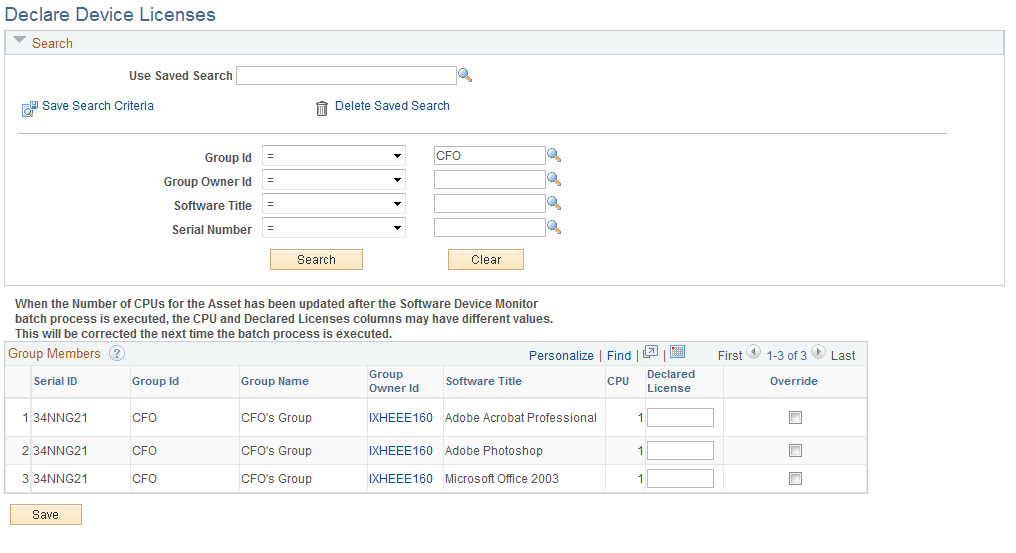
Task: Click the Personalize link
Action: coord(561,355)
